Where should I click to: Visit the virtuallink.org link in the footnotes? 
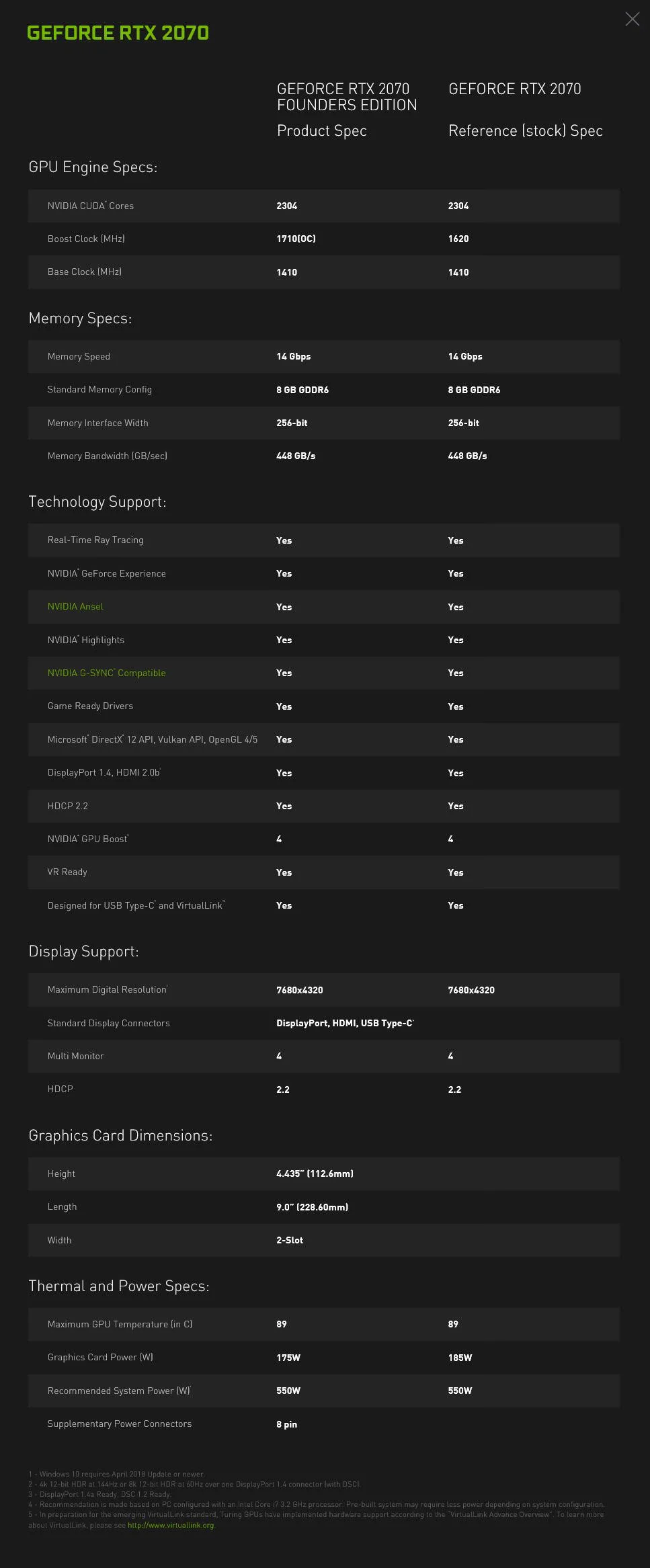click(x=171, y=1525)
